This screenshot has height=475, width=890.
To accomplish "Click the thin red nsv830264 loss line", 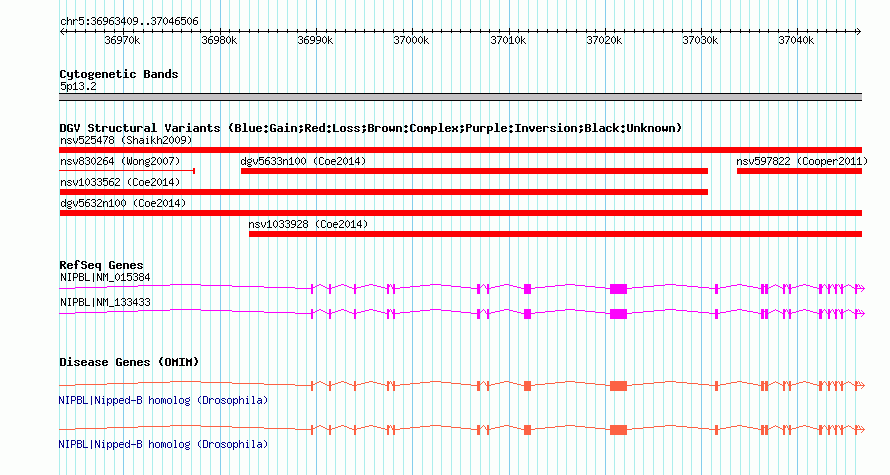I will coord(127,170).
